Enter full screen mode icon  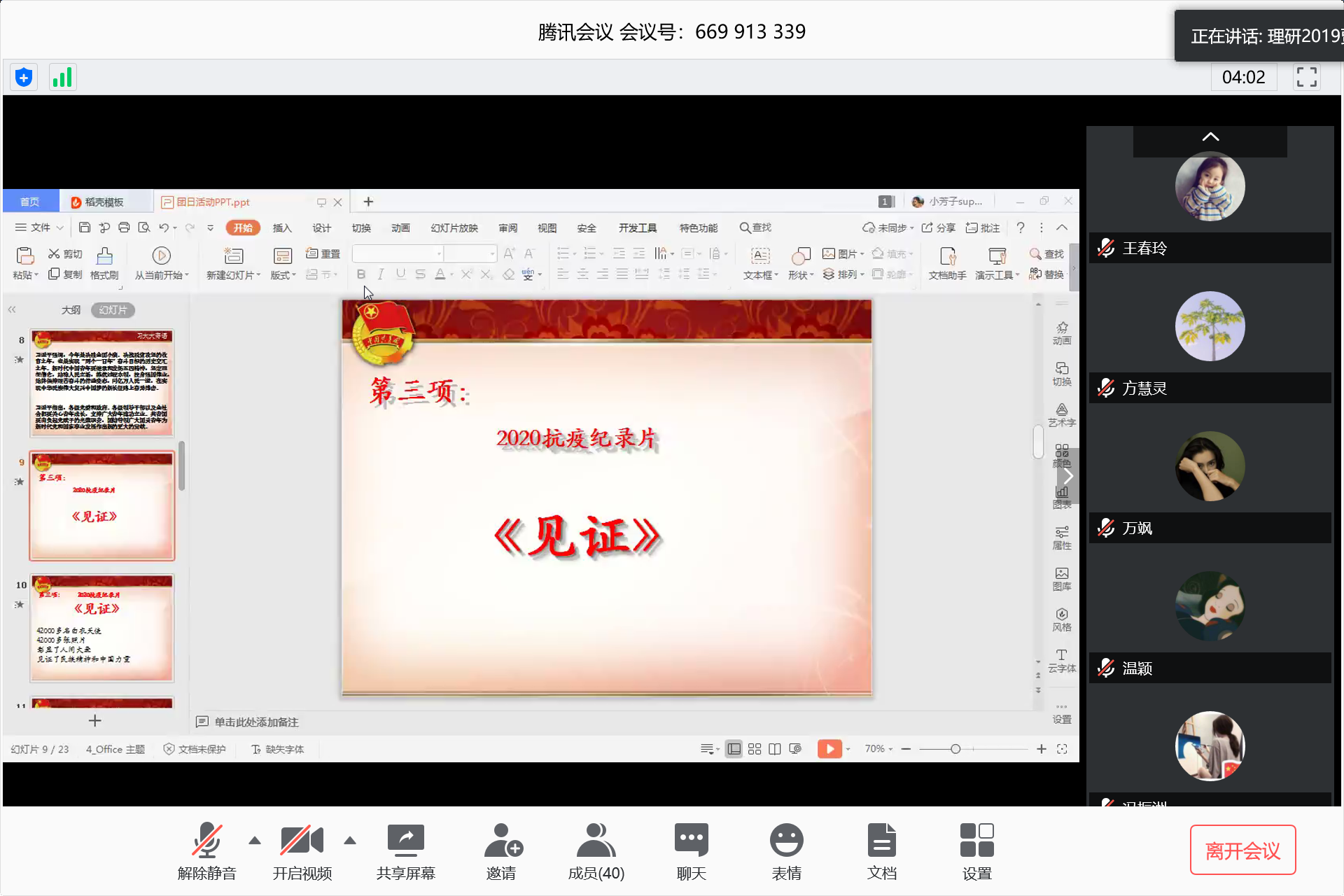click(x=1306, y=77)
